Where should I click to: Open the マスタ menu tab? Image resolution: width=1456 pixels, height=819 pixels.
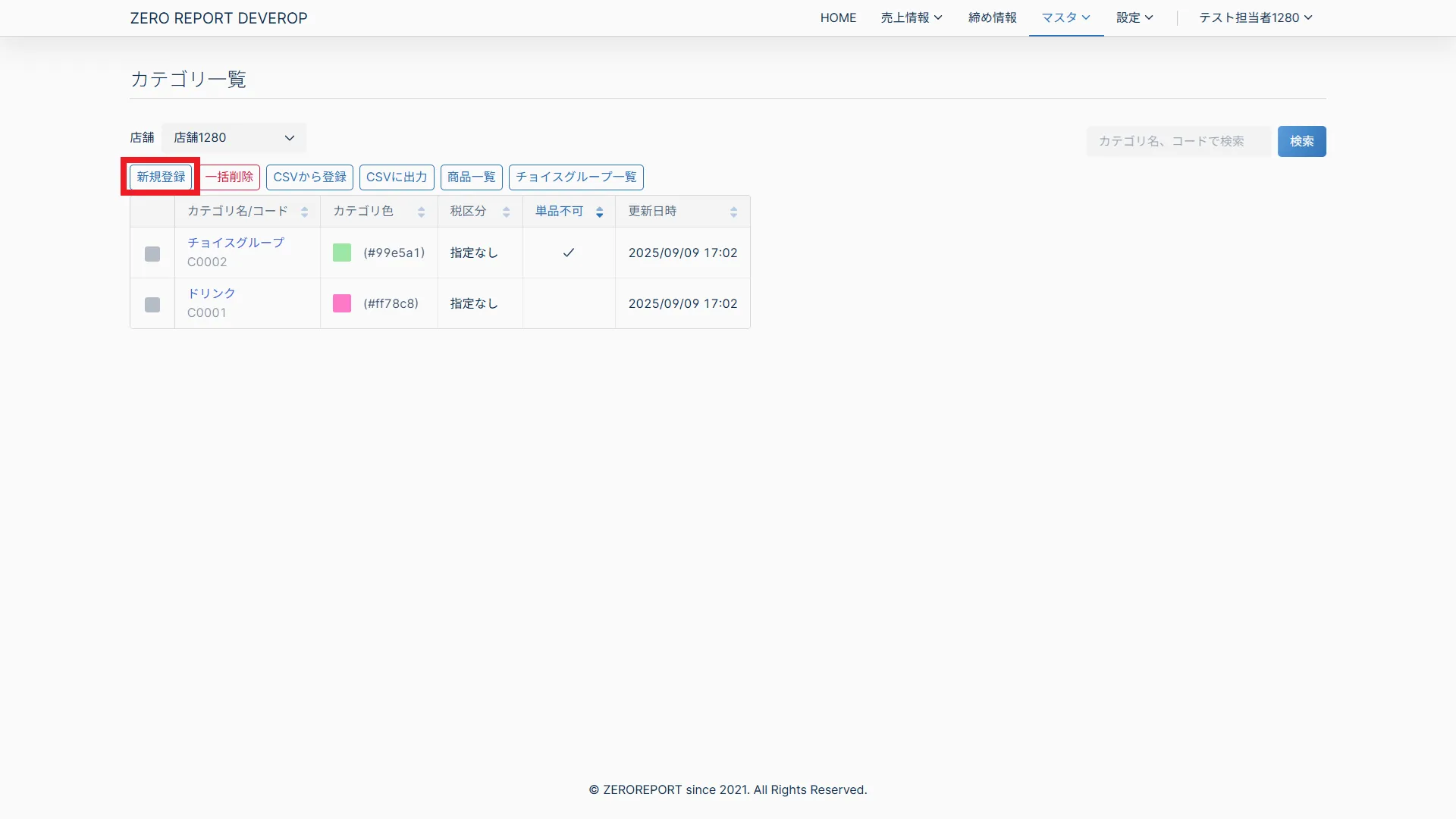pos(1065,17)
